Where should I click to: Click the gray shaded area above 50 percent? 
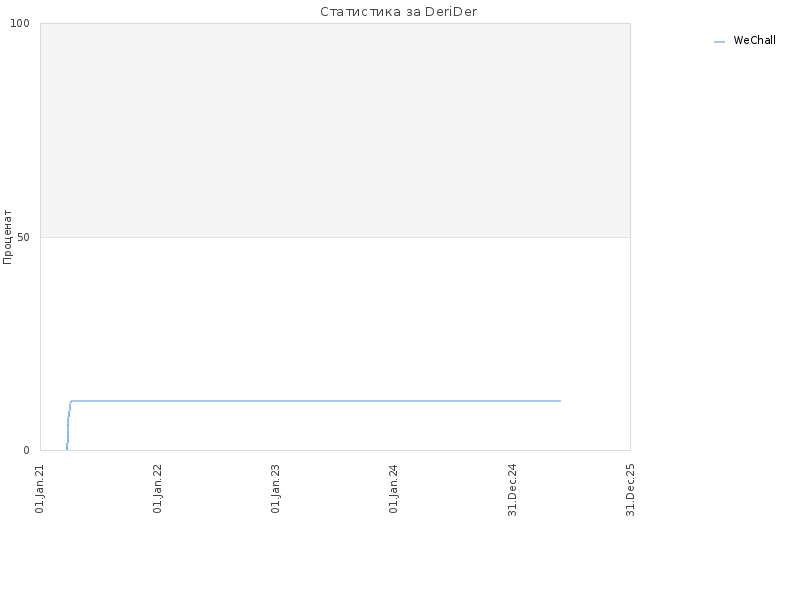335,130
